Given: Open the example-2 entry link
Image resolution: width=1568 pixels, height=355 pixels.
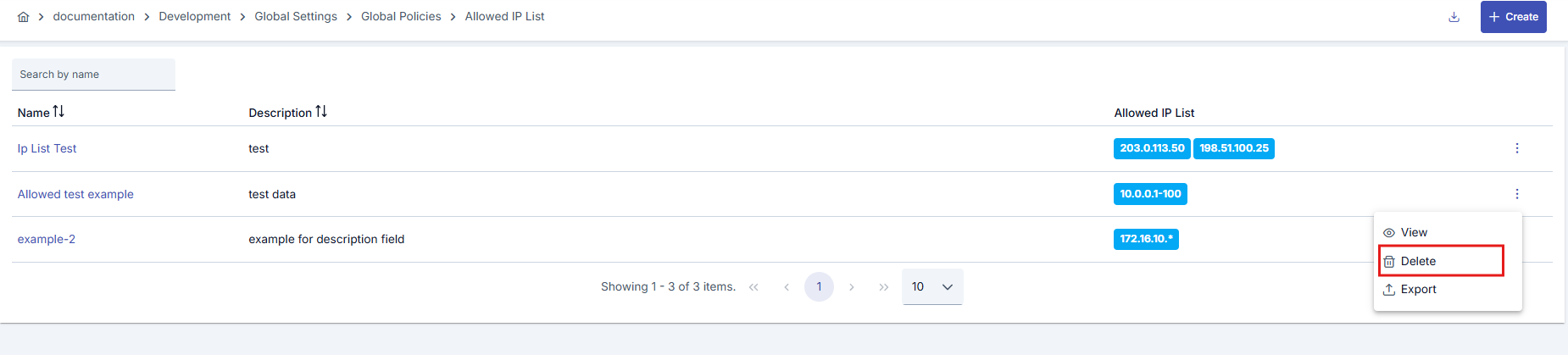Looking at the screenshot, I should pyautogui.click(x=47, y=239).
